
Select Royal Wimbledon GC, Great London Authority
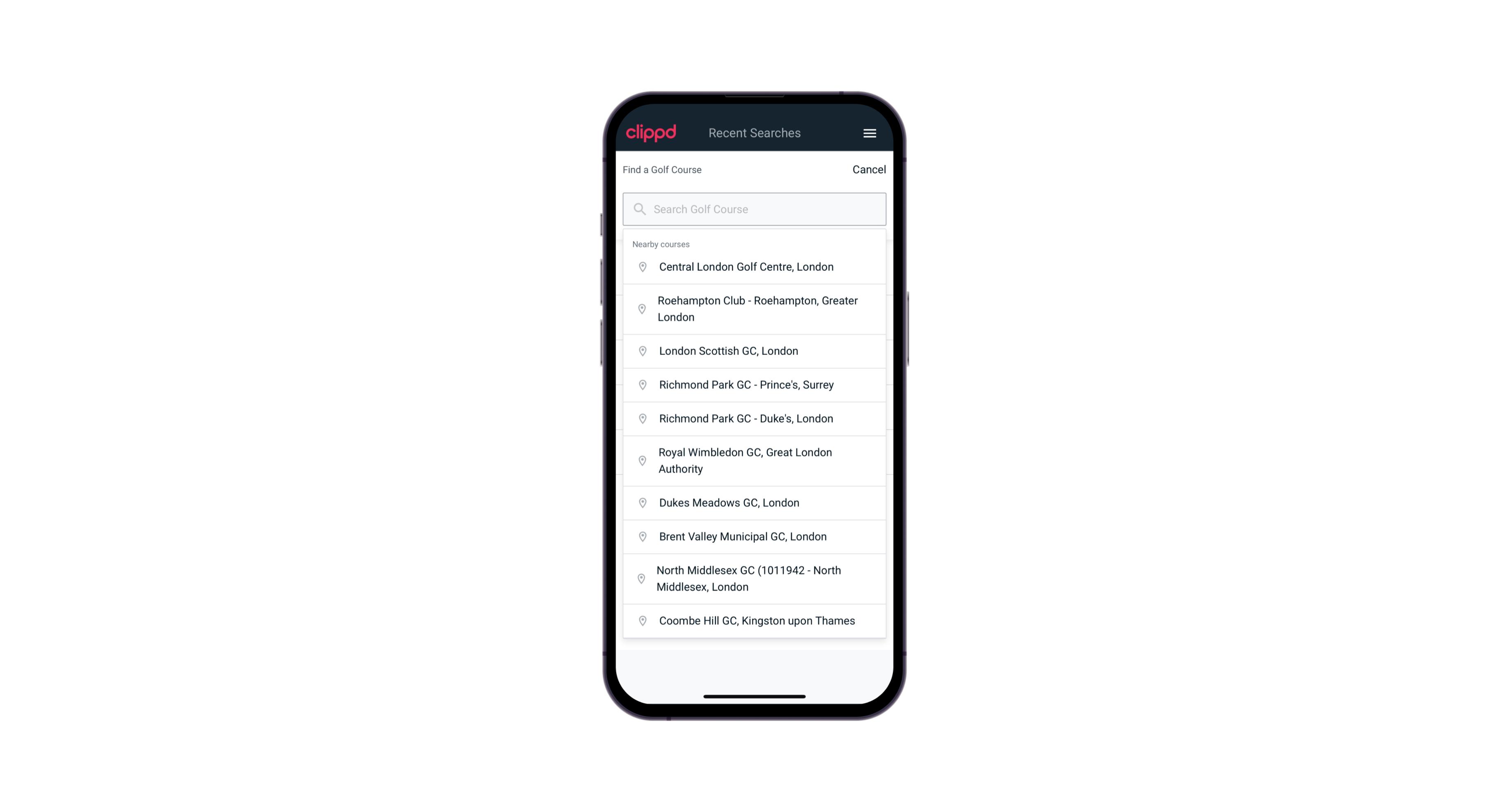click(x=754, y=460)
